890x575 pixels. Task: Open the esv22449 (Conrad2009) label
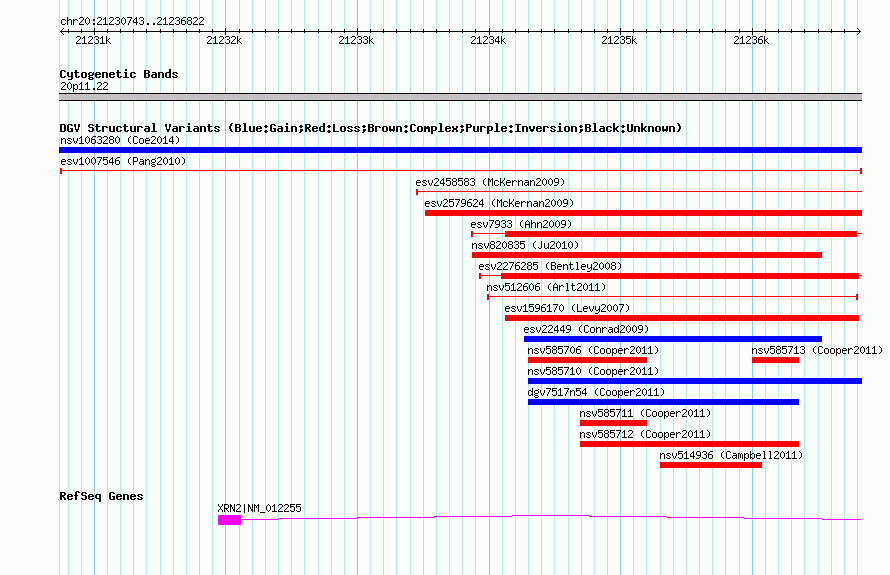(x=586, y=329)
